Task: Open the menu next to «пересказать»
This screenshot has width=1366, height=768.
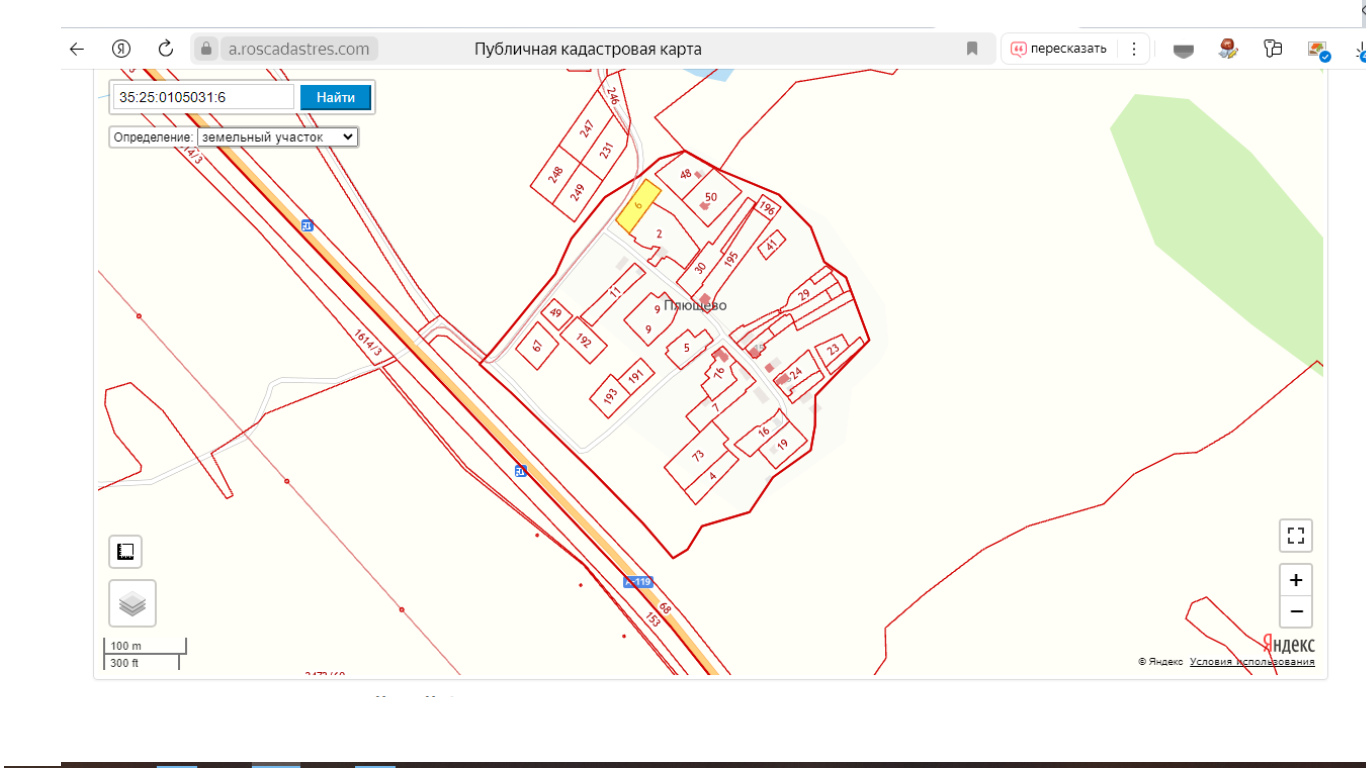Action: pyautogui.click(x=1133, y=49)
